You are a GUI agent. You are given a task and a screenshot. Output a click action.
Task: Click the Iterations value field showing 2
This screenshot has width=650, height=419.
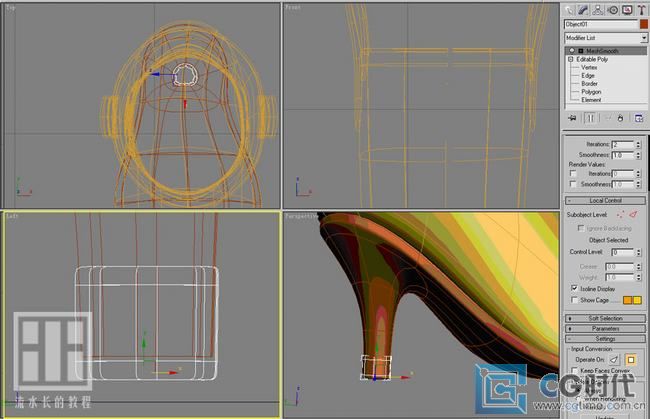click(x=623, y=144)
